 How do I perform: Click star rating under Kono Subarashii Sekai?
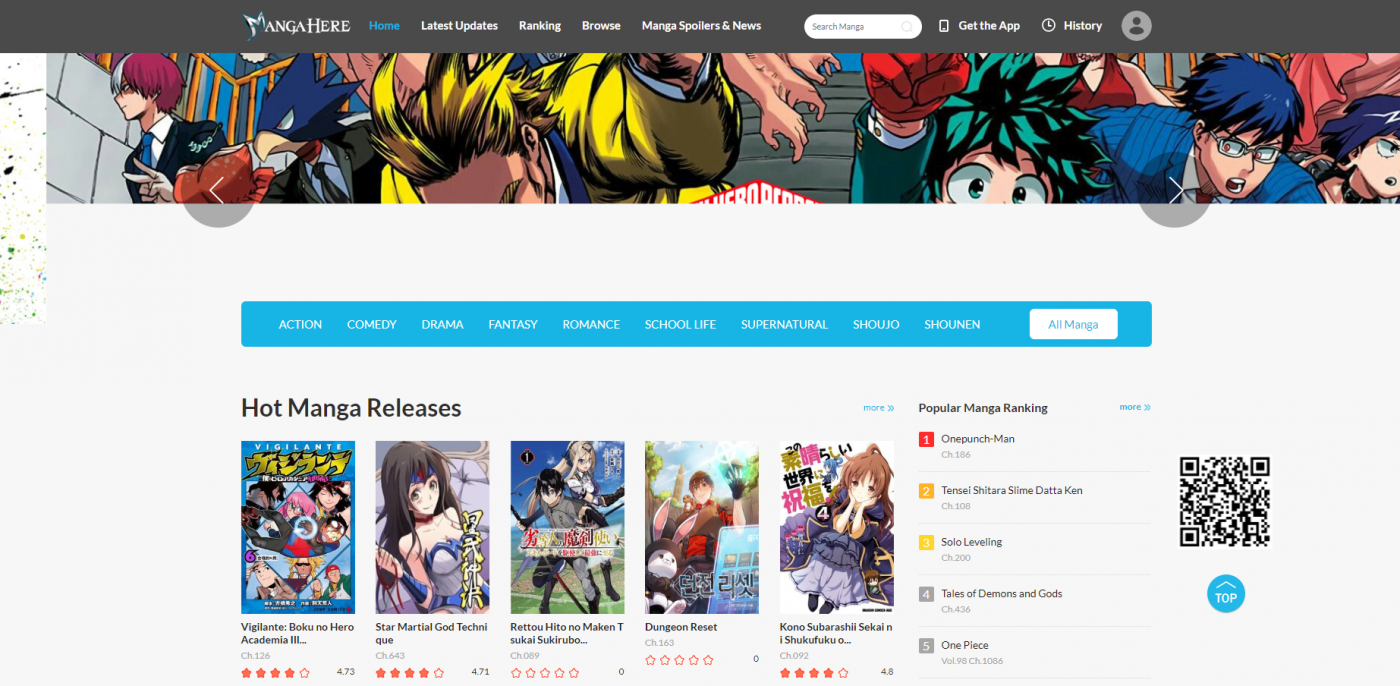[815, 673]
